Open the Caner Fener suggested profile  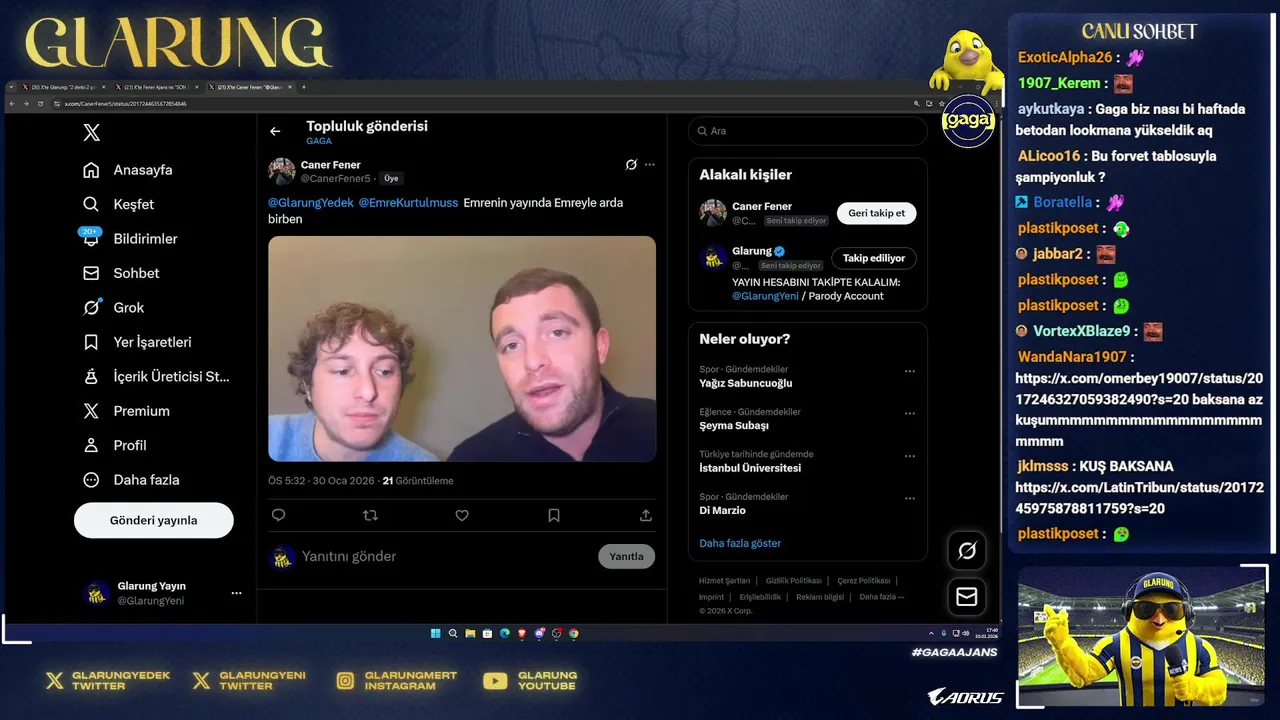pos(762,207)
